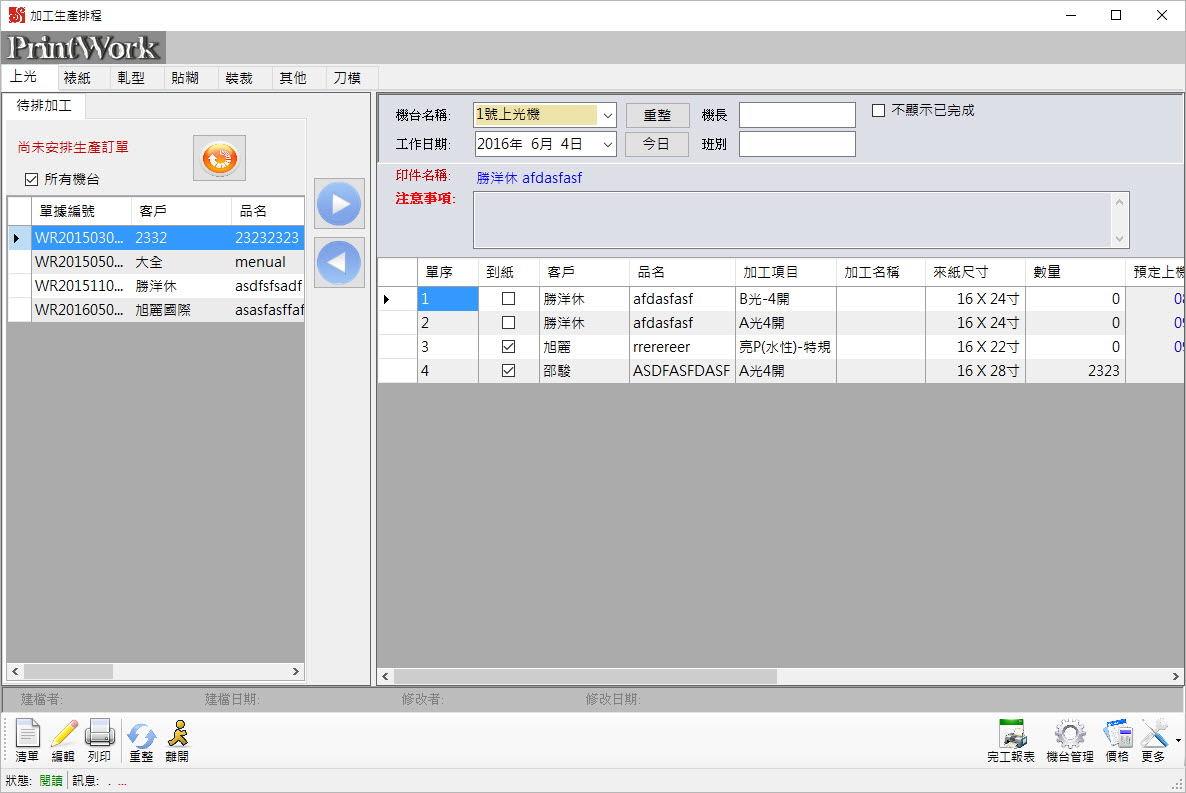This screenshot has width=1186, height=793.
Task: Click the 編輯 pencil icon
Action: point(63,740)
